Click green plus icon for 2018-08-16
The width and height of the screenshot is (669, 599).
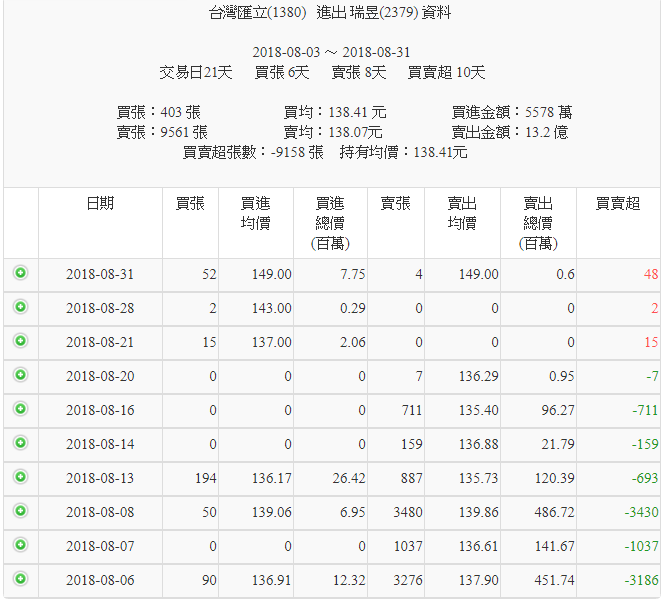(20, 409)
